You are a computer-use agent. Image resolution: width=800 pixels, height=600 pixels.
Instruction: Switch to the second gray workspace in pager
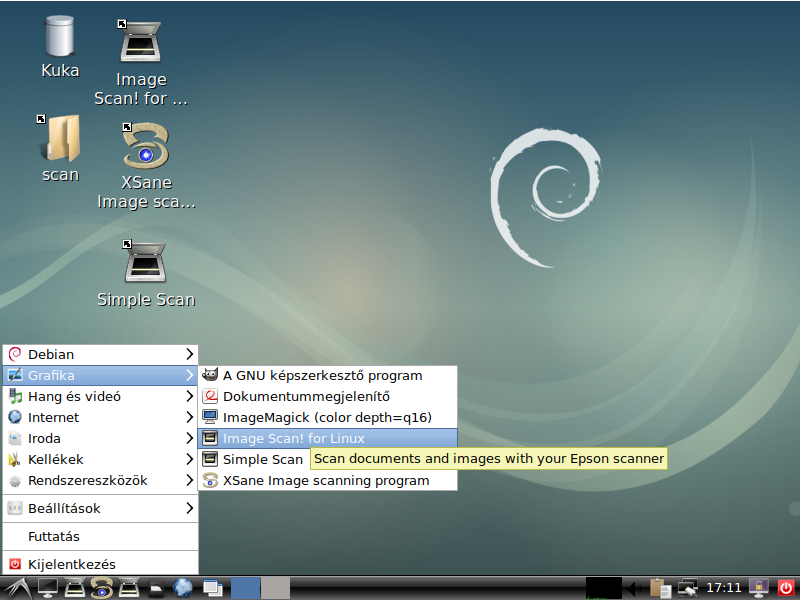pyautogui.click(x=276, y=588)
